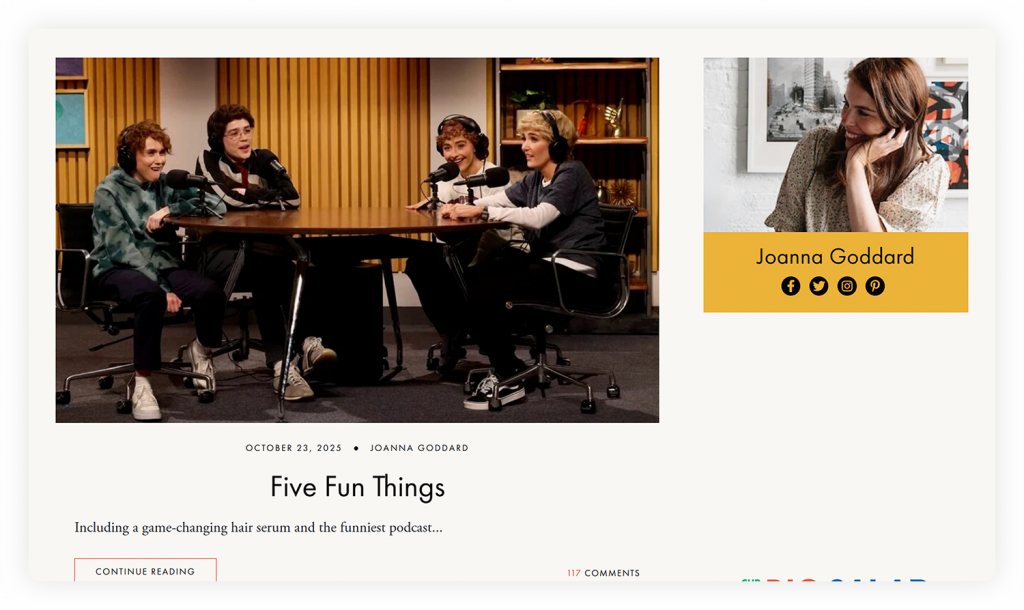Click the October 23, 2025 post date

click(293, 448)
